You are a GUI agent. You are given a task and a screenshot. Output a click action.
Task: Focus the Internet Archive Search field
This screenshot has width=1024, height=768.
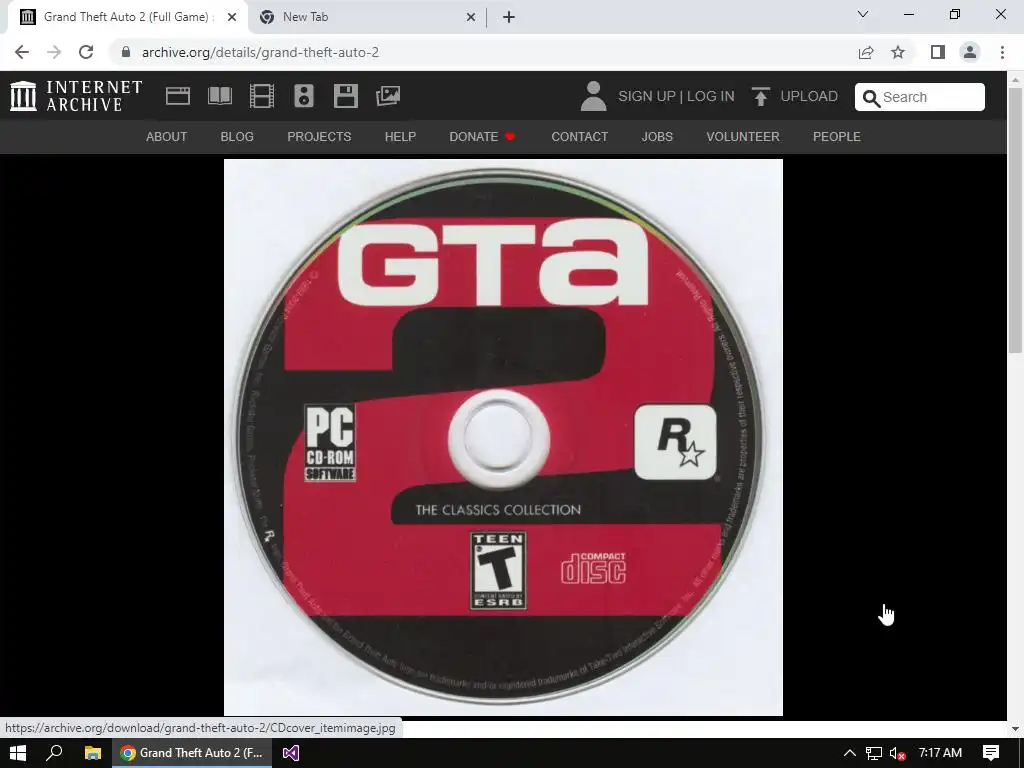[x=920, y=97]
